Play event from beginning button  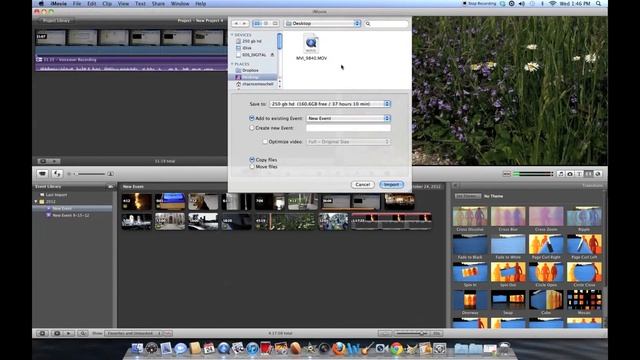69,333
